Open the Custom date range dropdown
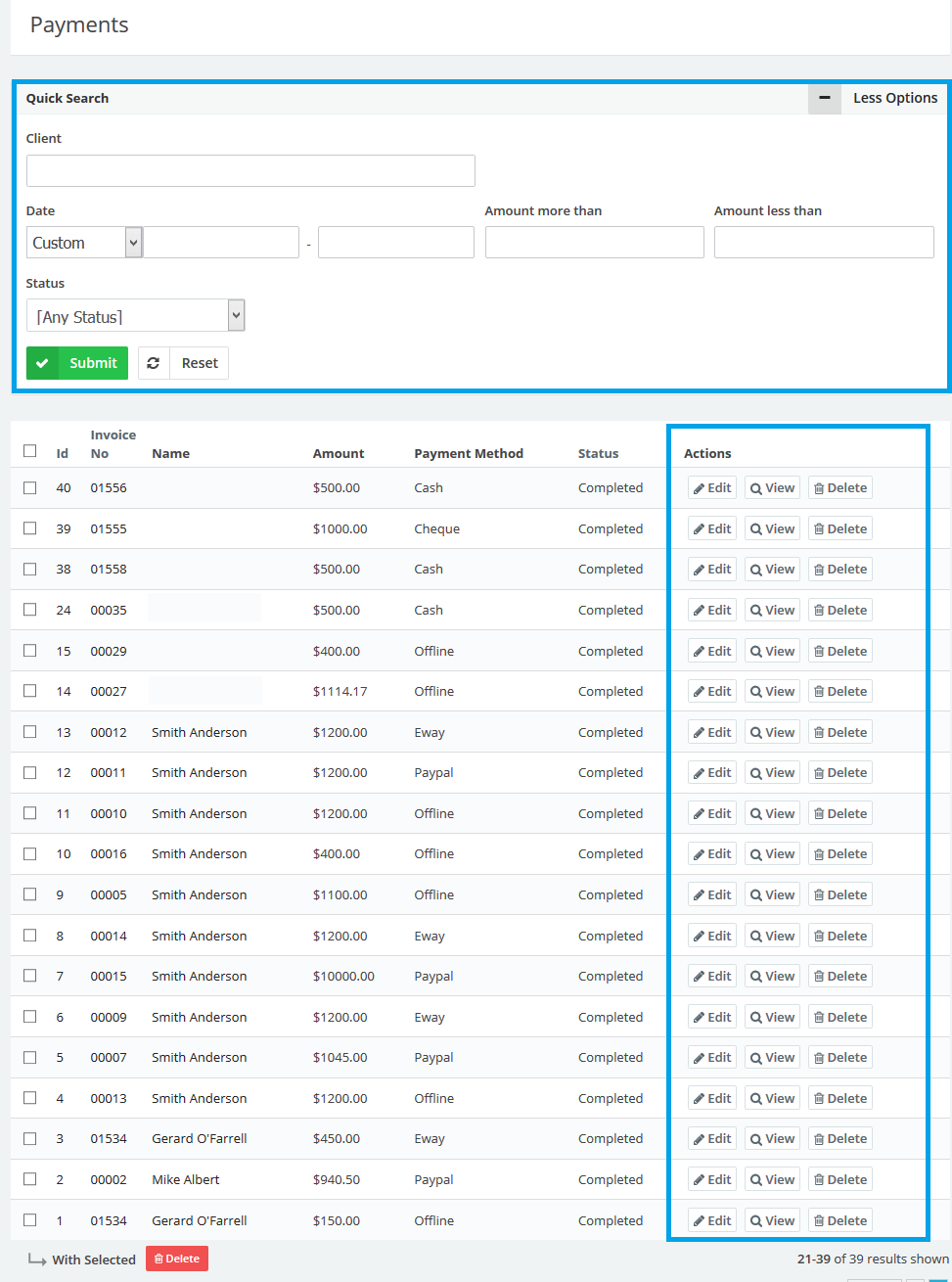Screen dimensions: 952x1282 [x=85, y=243]
